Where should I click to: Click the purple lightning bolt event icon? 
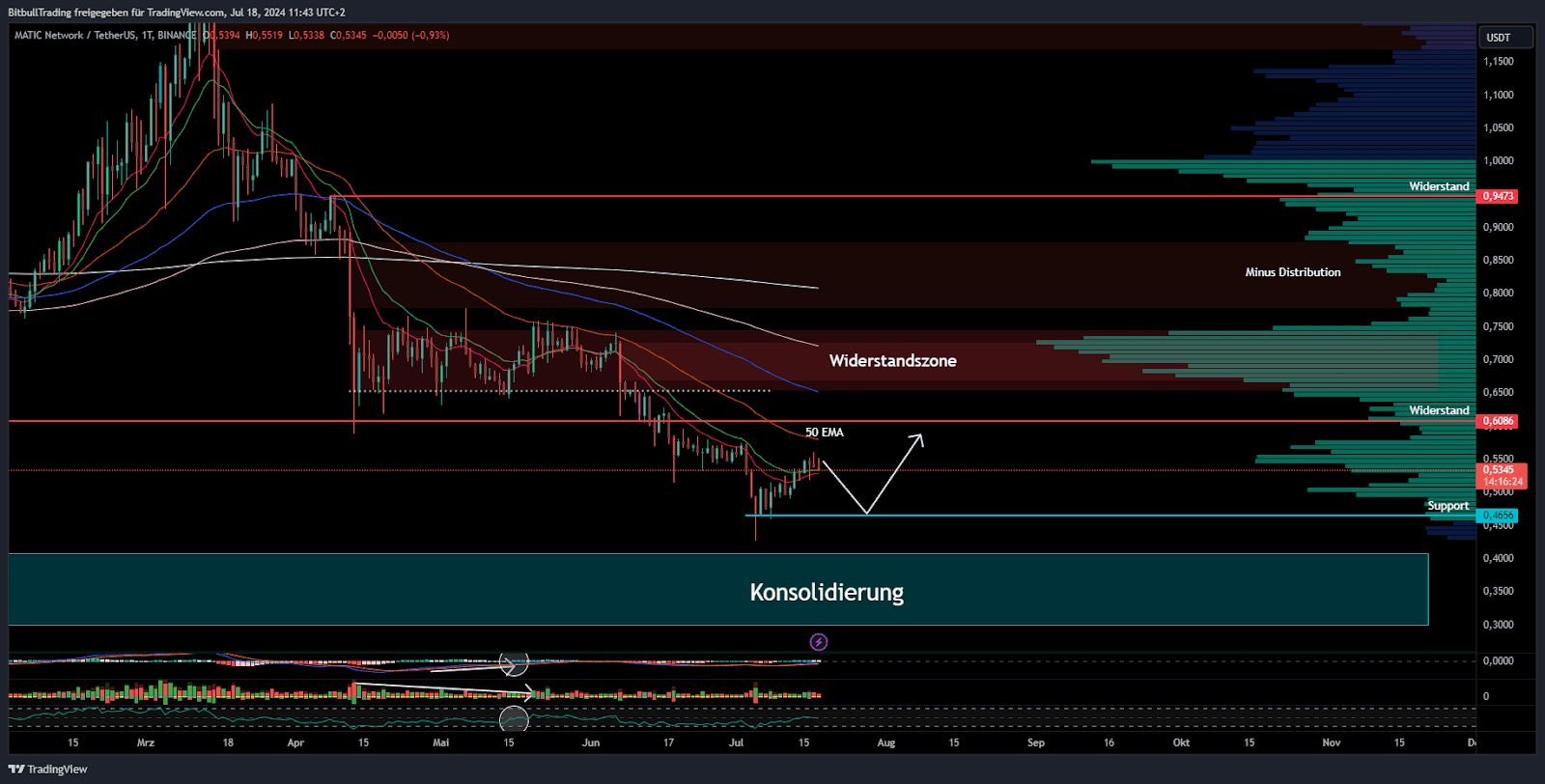pyautogui.click(x=818, y=642)
